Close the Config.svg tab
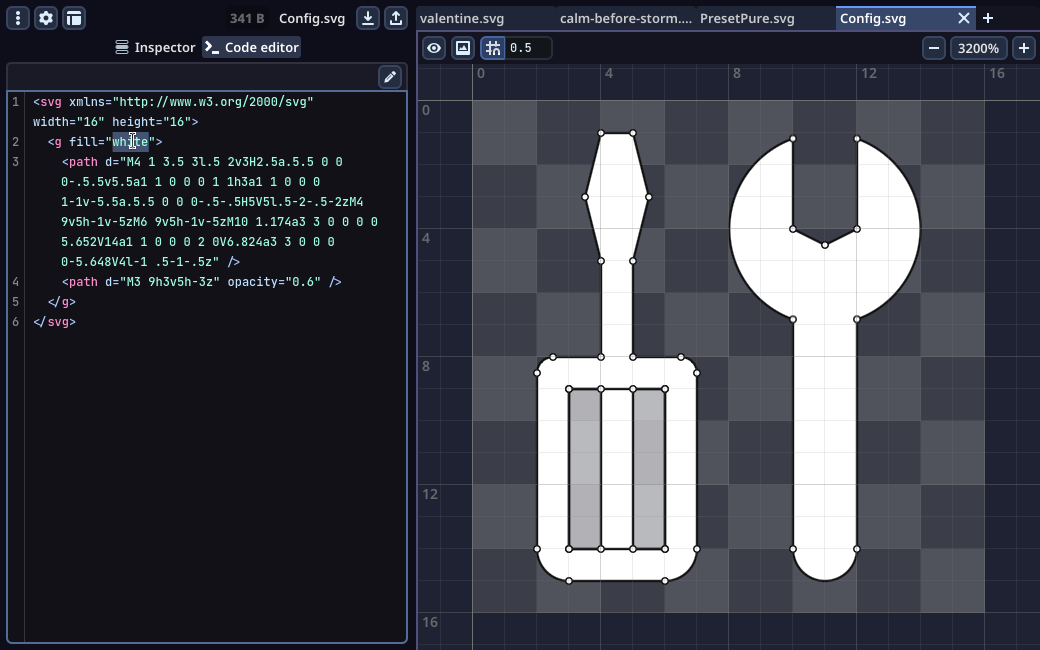The height and width of the screenshot is (650, 1040). click(964, 19)
